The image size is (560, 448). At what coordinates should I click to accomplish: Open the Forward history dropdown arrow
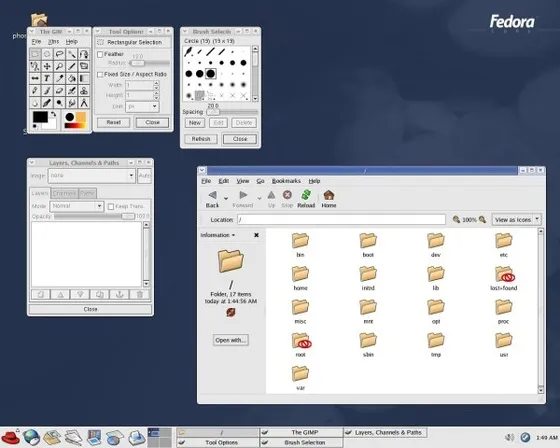pyautogui.click(x=259, y=198)
